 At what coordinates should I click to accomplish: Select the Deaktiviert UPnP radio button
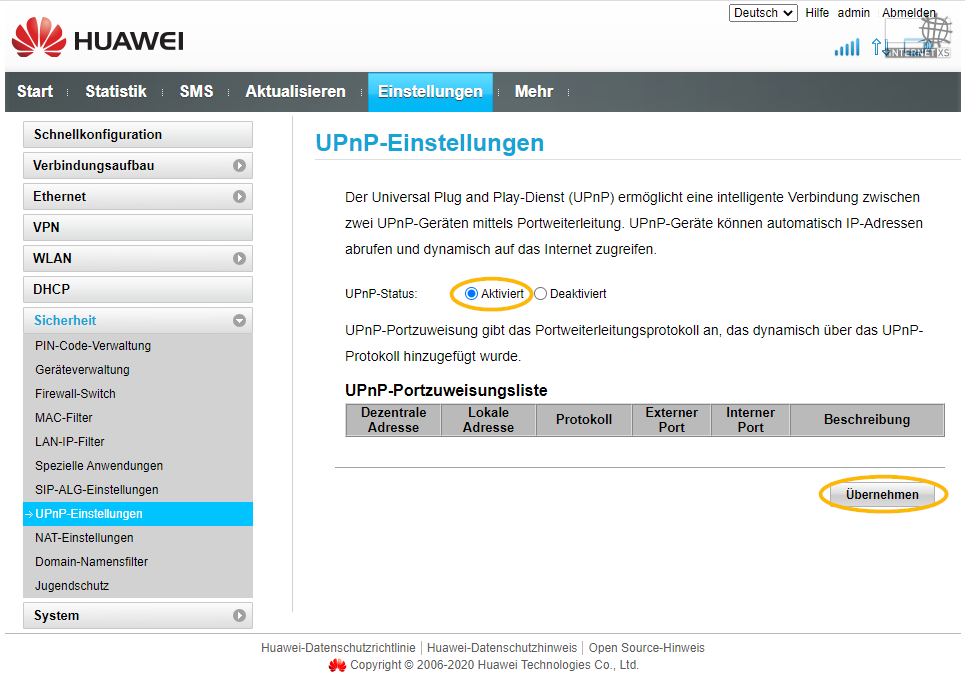[540, 294]
